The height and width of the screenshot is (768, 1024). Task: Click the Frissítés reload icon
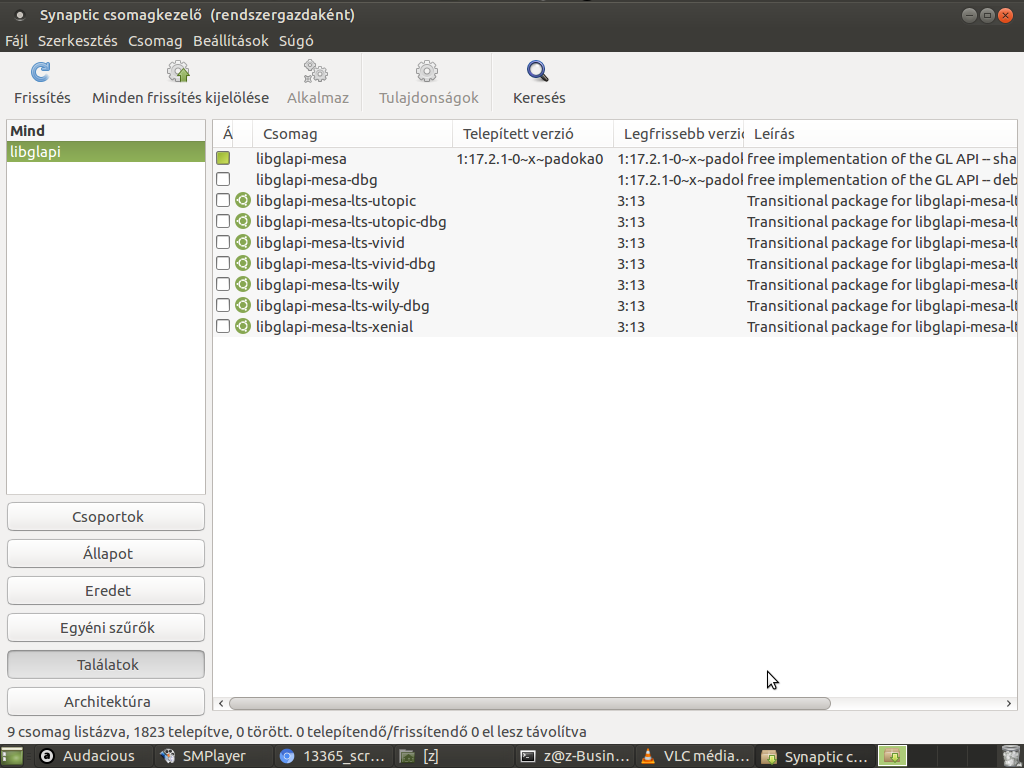coord(41,72)
